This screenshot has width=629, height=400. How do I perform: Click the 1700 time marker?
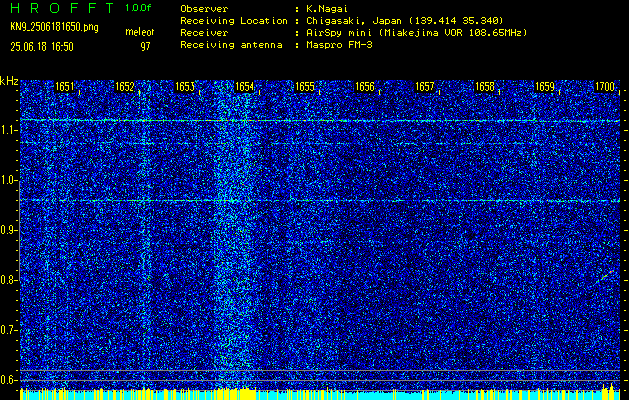click(605, 87)
